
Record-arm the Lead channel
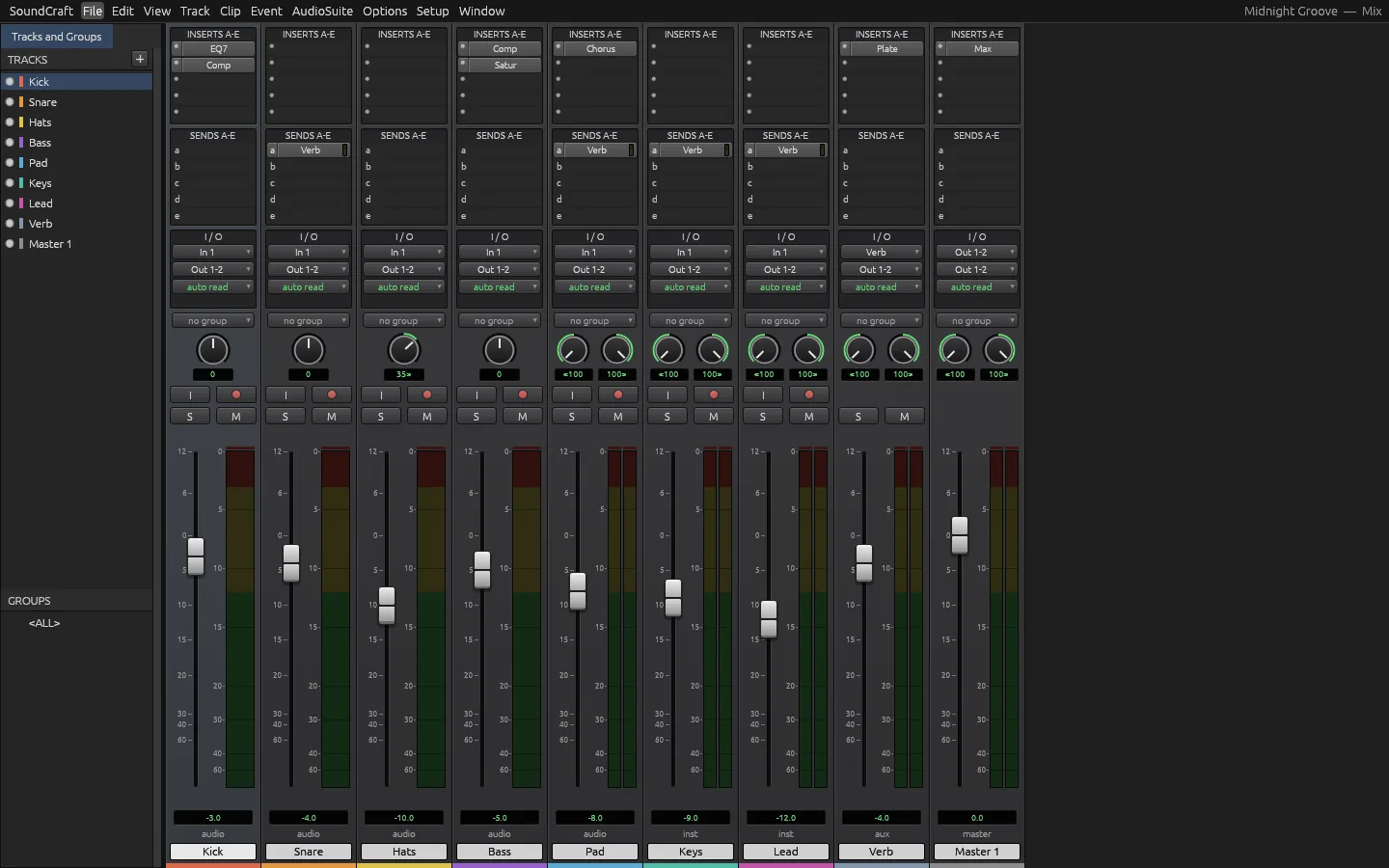(x=809, y=394)
